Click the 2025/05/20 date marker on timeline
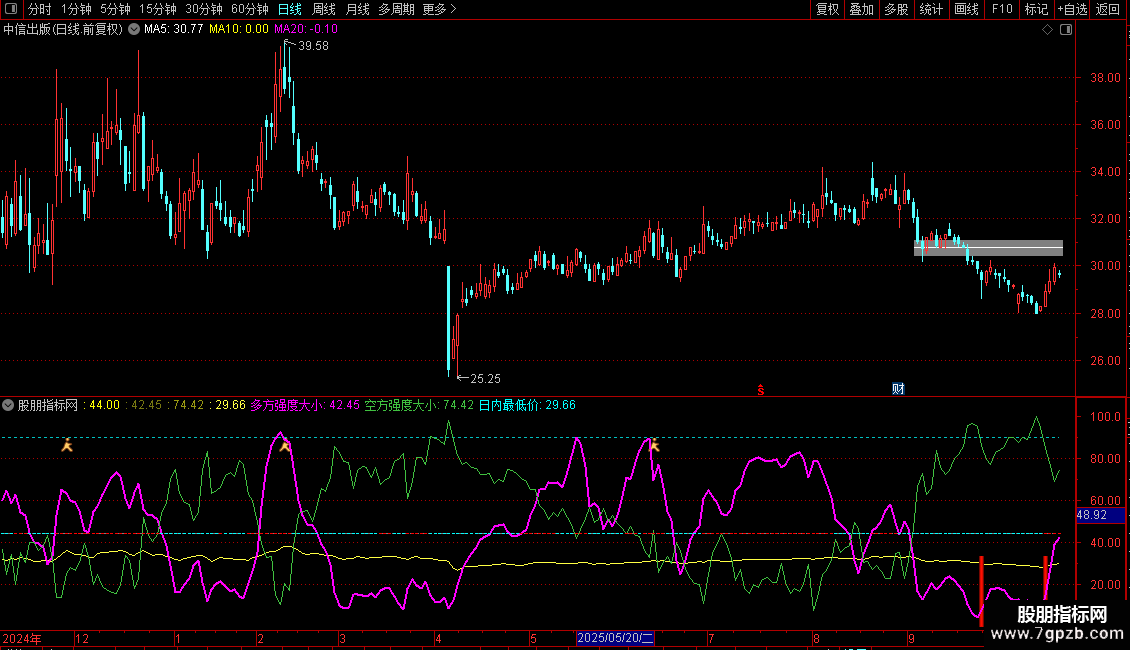 pyautogui.click(x=616, y=638)
